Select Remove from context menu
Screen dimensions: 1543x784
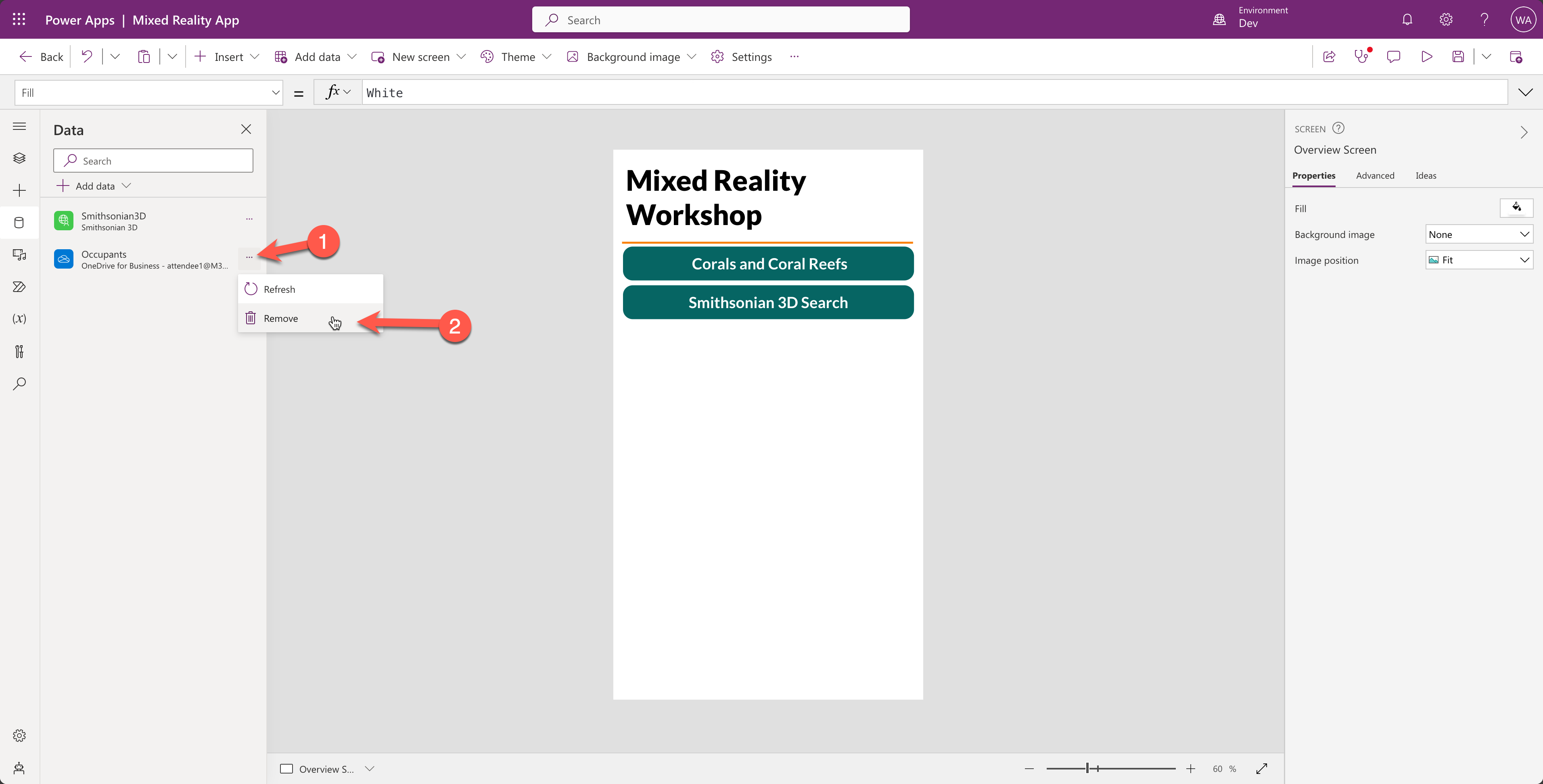click(x=310, y=318)
